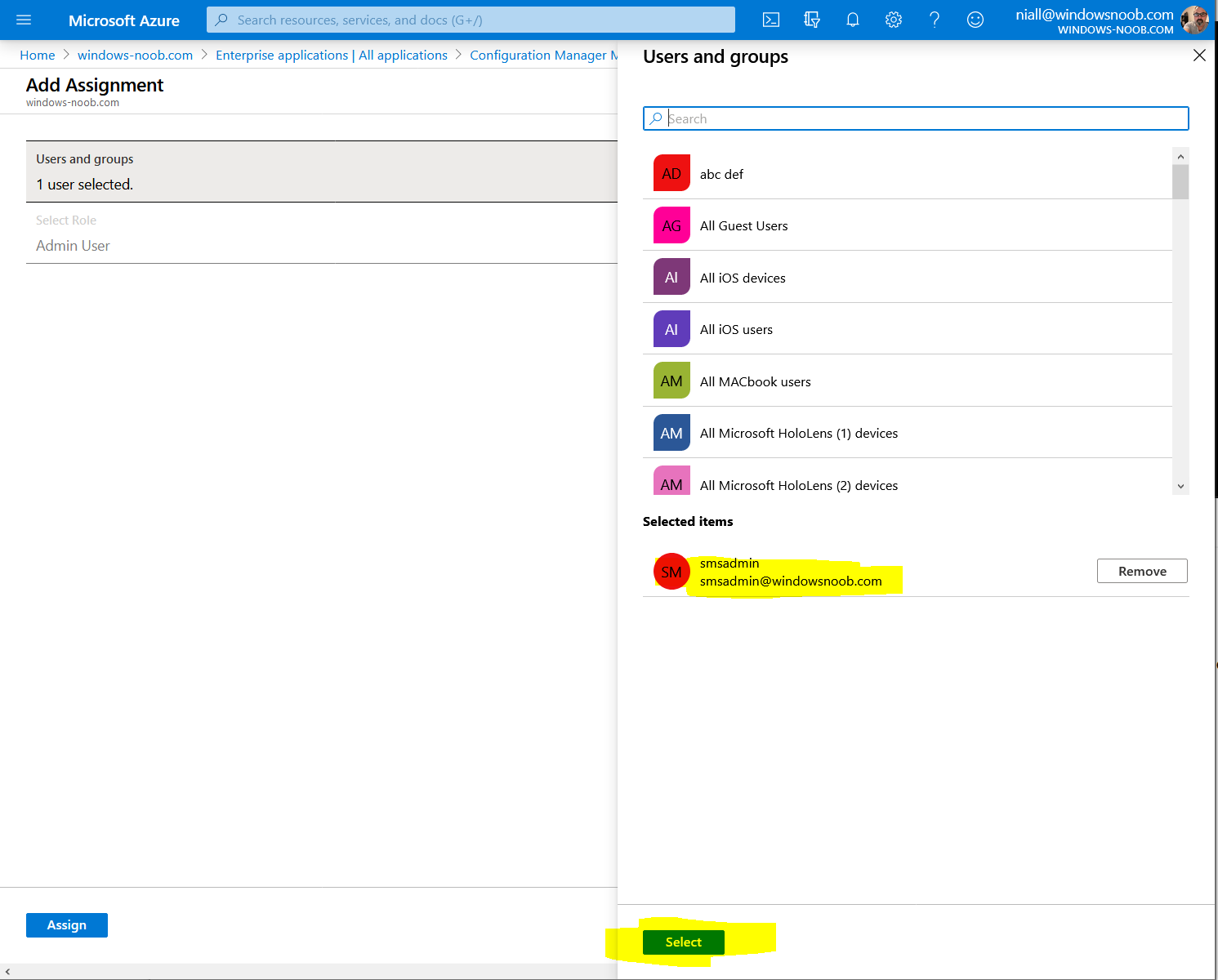Screen dimensions: 1218x980
Task: Open the Directory + subscription filter icon
Action: 811,20
